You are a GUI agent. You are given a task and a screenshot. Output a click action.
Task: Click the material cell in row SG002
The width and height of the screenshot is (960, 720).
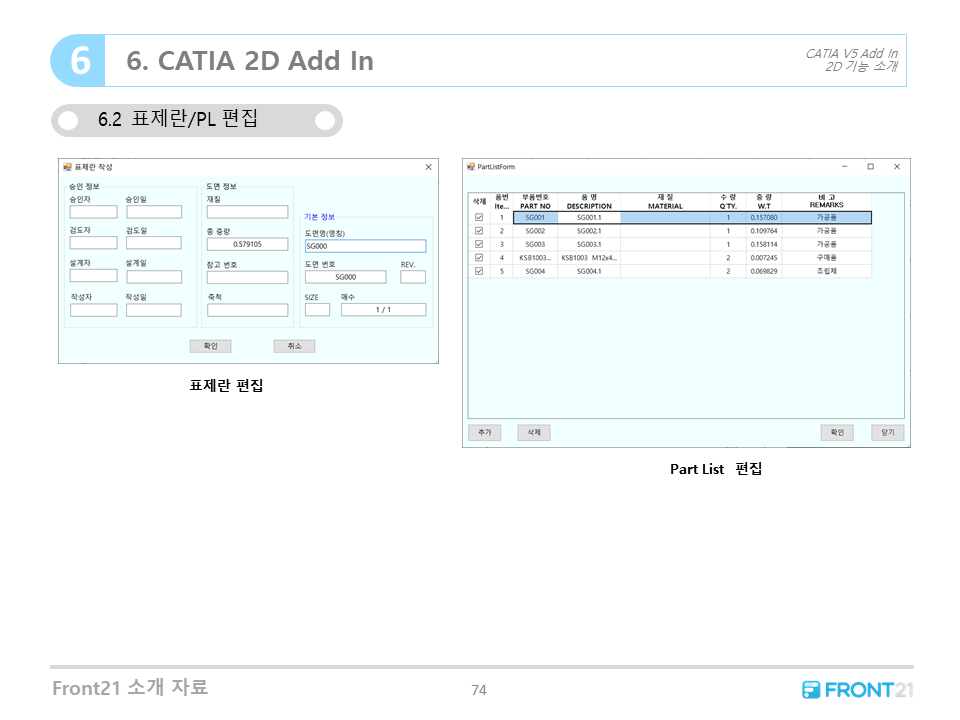665,231
